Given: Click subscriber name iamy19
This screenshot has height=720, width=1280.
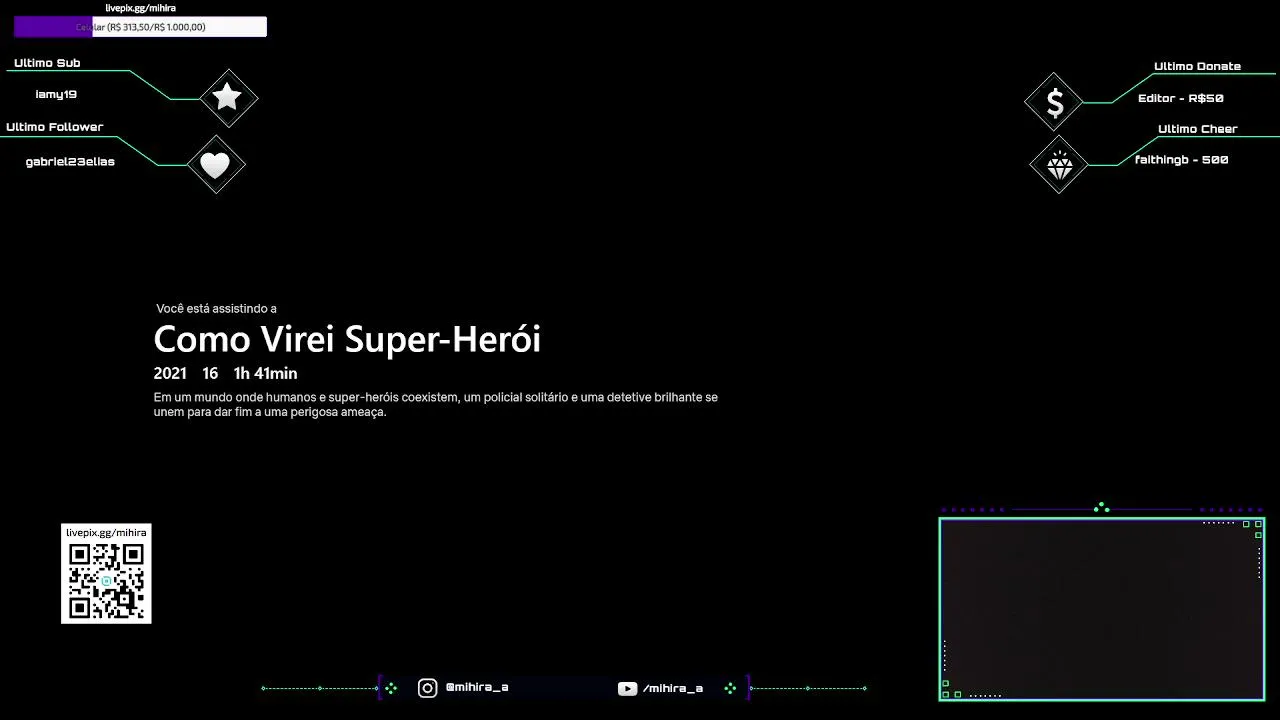Looking at the screenshot, I should pyautogui.click(x=56, y=94).
